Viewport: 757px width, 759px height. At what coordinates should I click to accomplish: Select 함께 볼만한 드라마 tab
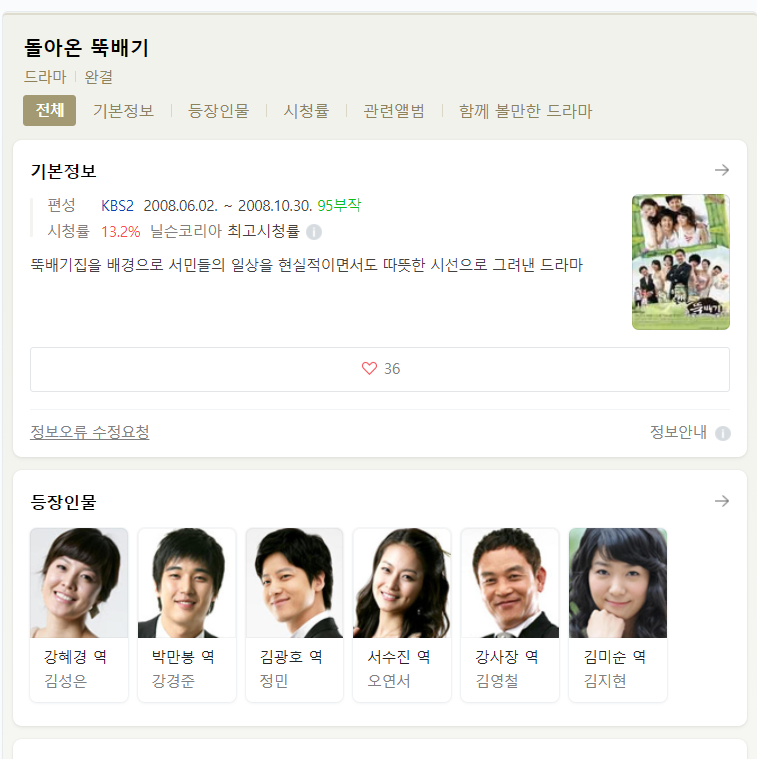click(x=525, y=111)
